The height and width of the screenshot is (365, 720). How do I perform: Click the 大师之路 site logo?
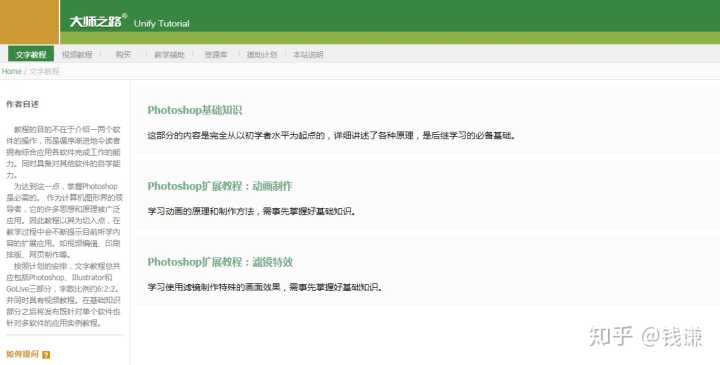[x=98, y=21]
